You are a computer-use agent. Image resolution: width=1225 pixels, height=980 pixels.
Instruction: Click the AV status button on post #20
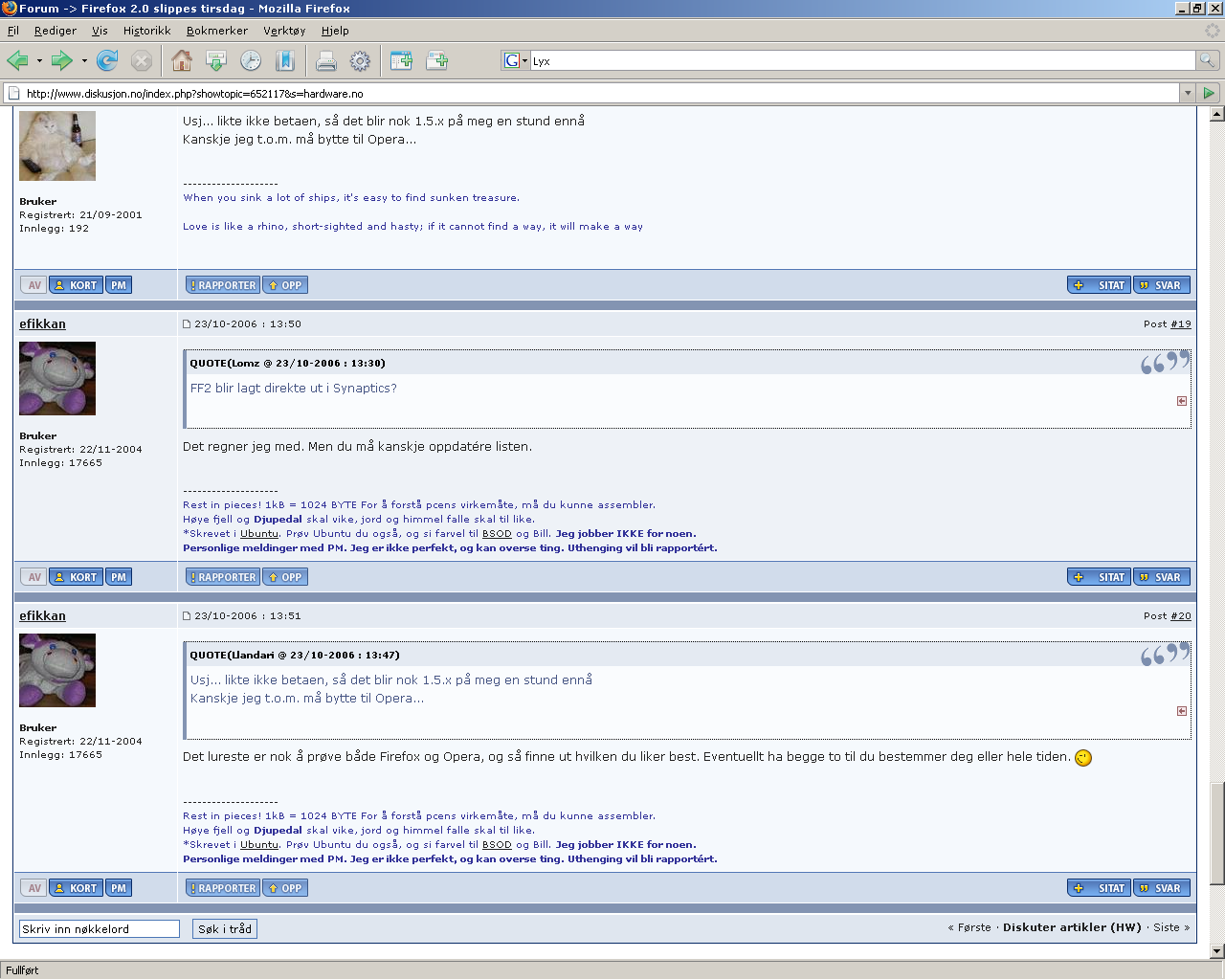pos(33,888)
